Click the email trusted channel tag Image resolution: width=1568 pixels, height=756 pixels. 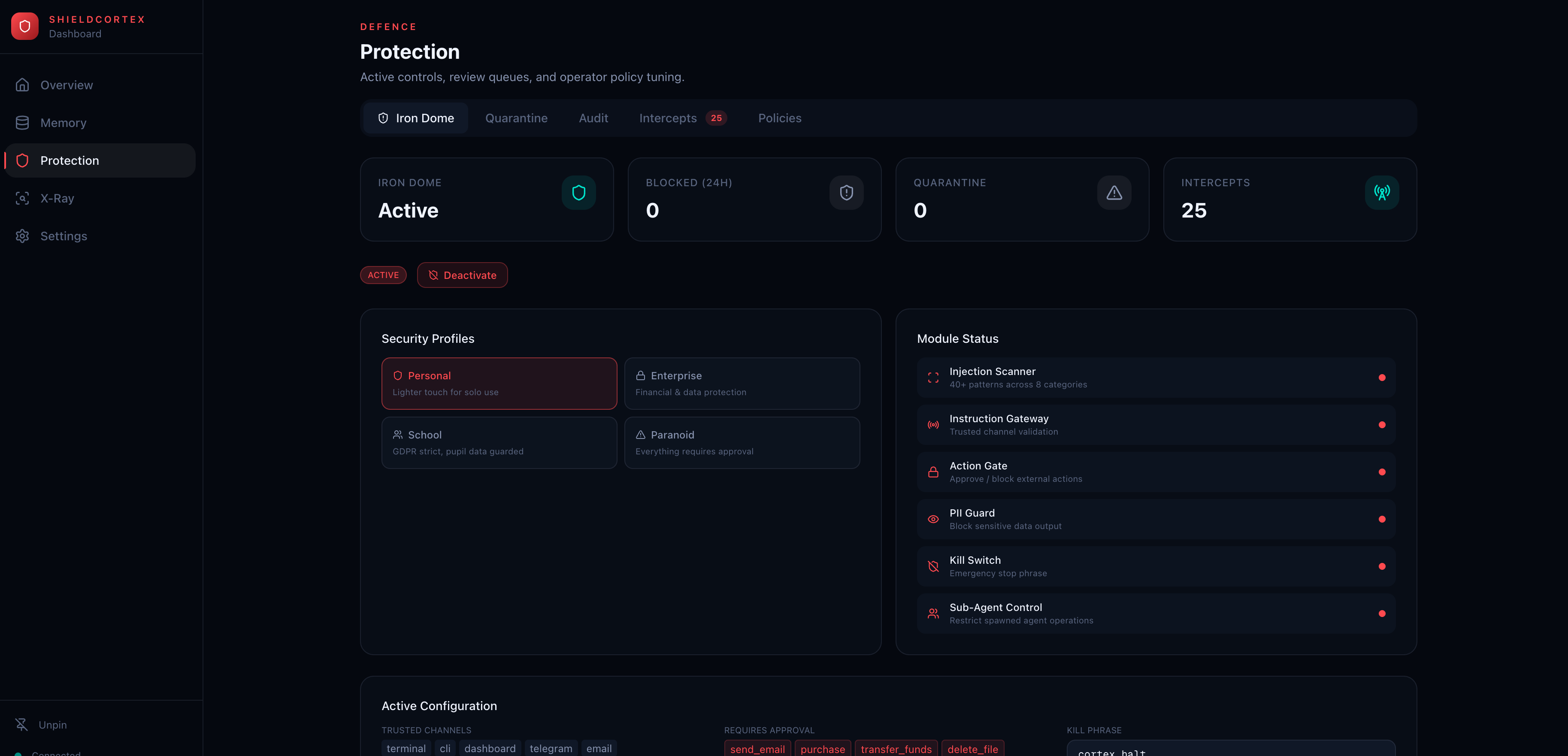599,748
